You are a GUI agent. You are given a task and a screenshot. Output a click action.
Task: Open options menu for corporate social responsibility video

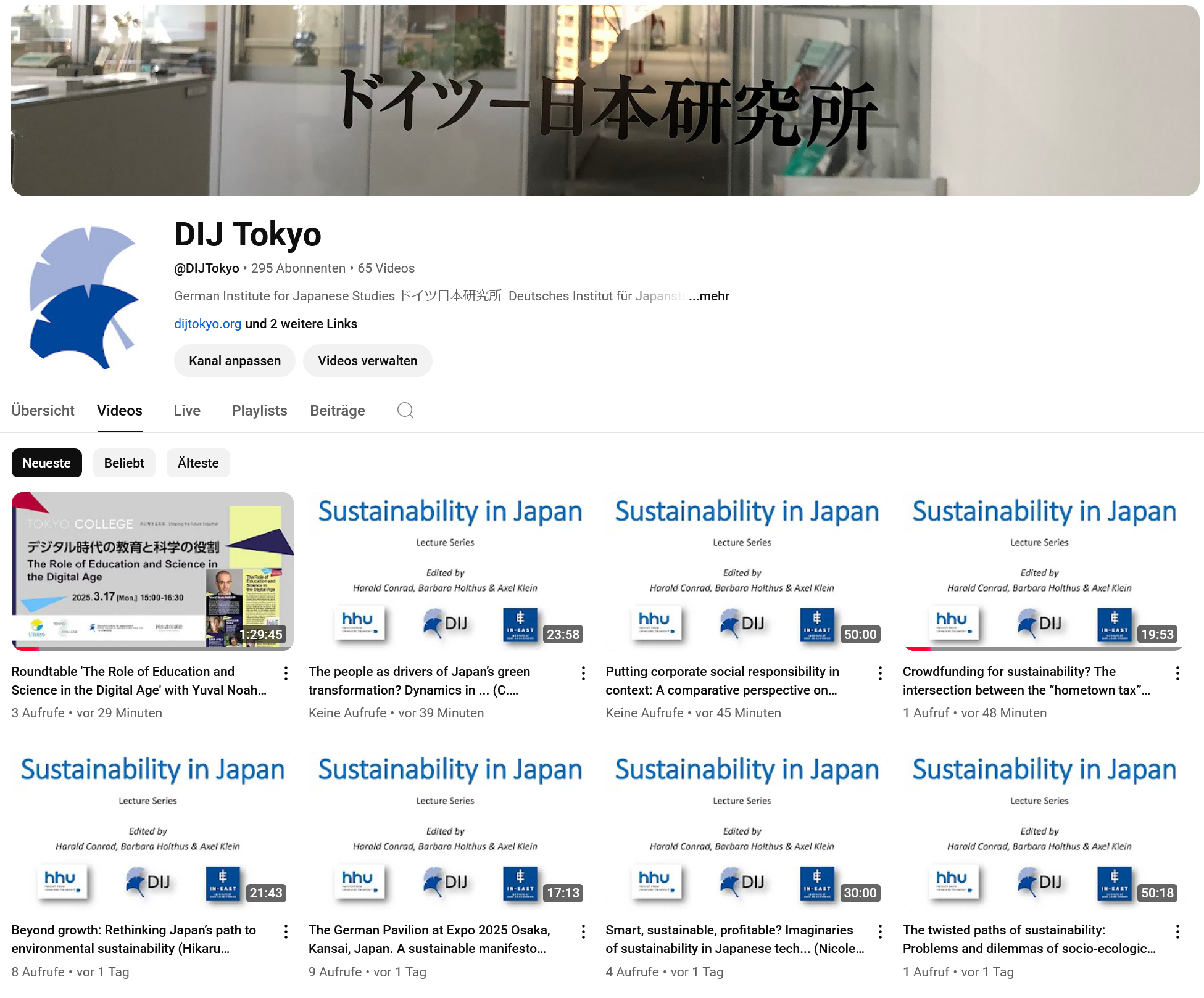(x=880, y=673)
